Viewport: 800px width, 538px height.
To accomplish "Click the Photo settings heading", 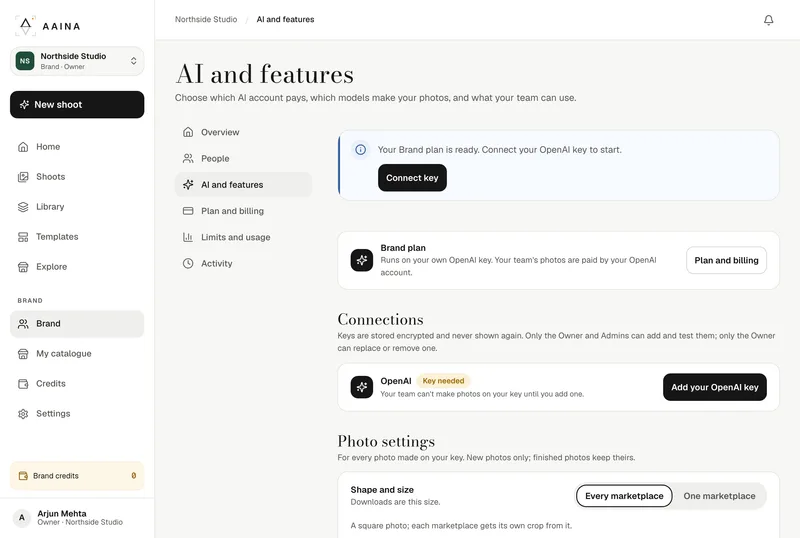I will pos(386,442).
